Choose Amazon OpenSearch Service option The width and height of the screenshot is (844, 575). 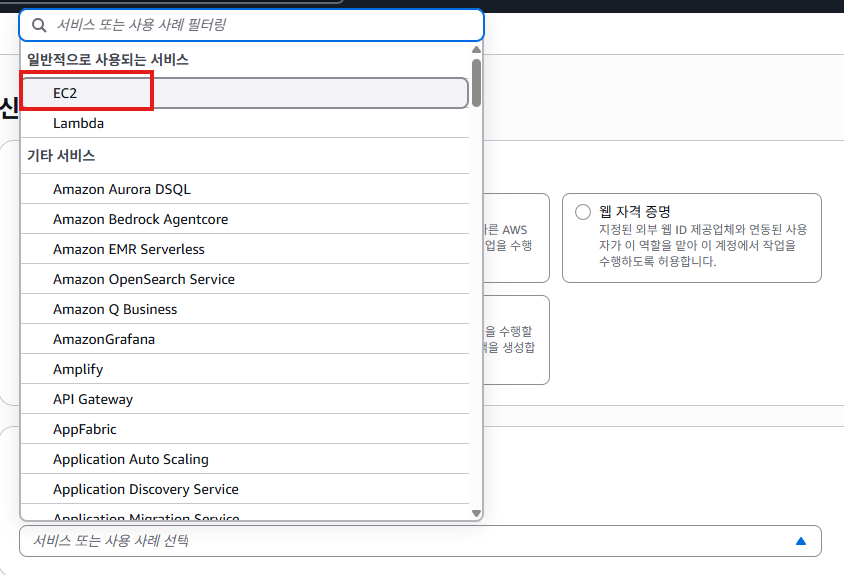[244, 279]
